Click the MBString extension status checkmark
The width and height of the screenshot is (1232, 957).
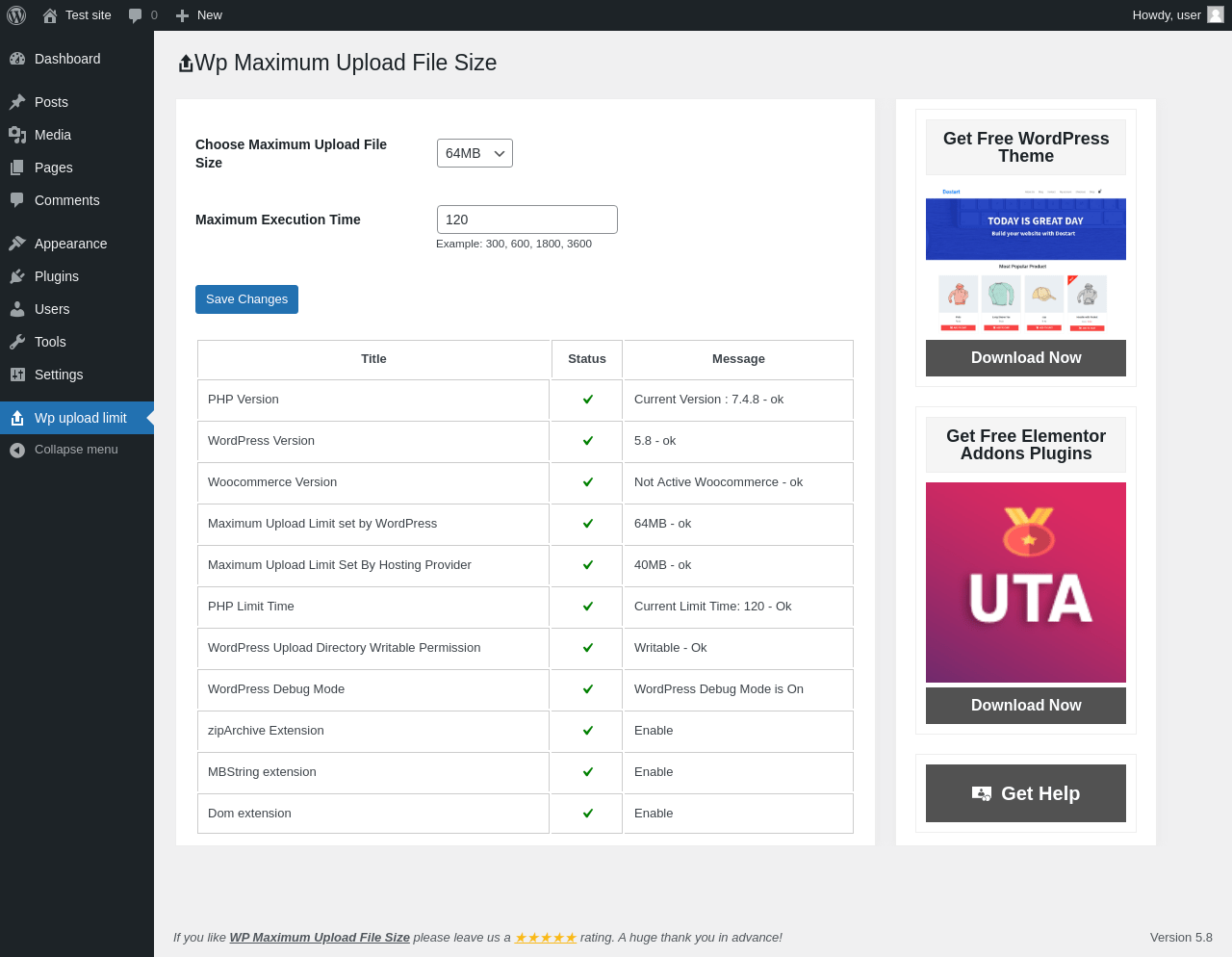588,772
